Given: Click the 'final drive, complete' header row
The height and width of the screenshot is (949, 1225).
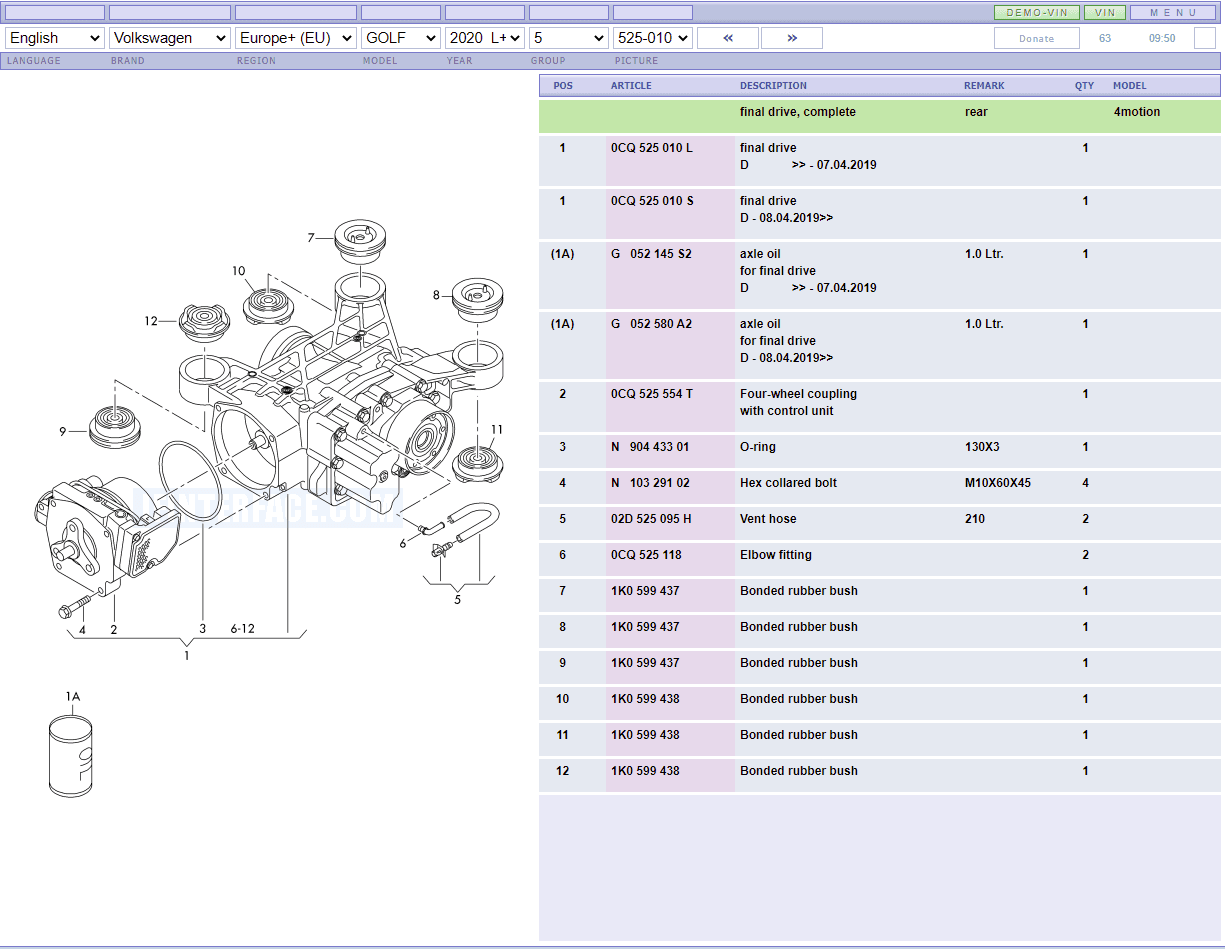Looking at the screenshot, I should click(880, 116).
